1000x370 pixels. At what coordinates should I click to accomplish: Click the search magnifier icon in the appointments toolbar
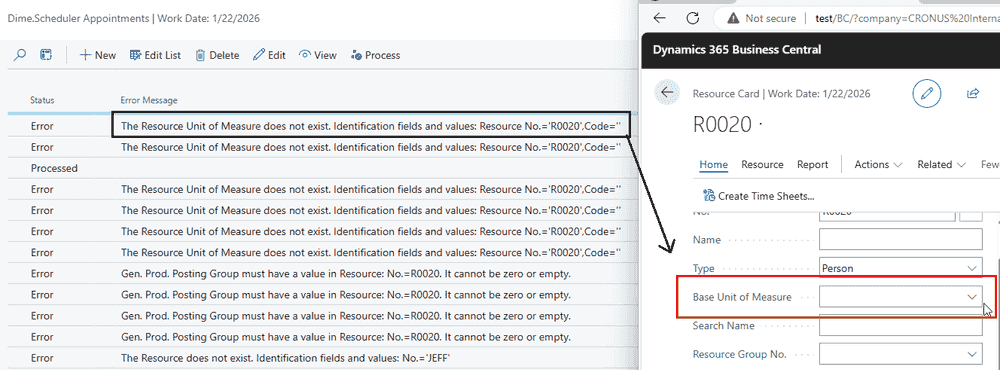(x=20, y=55)
